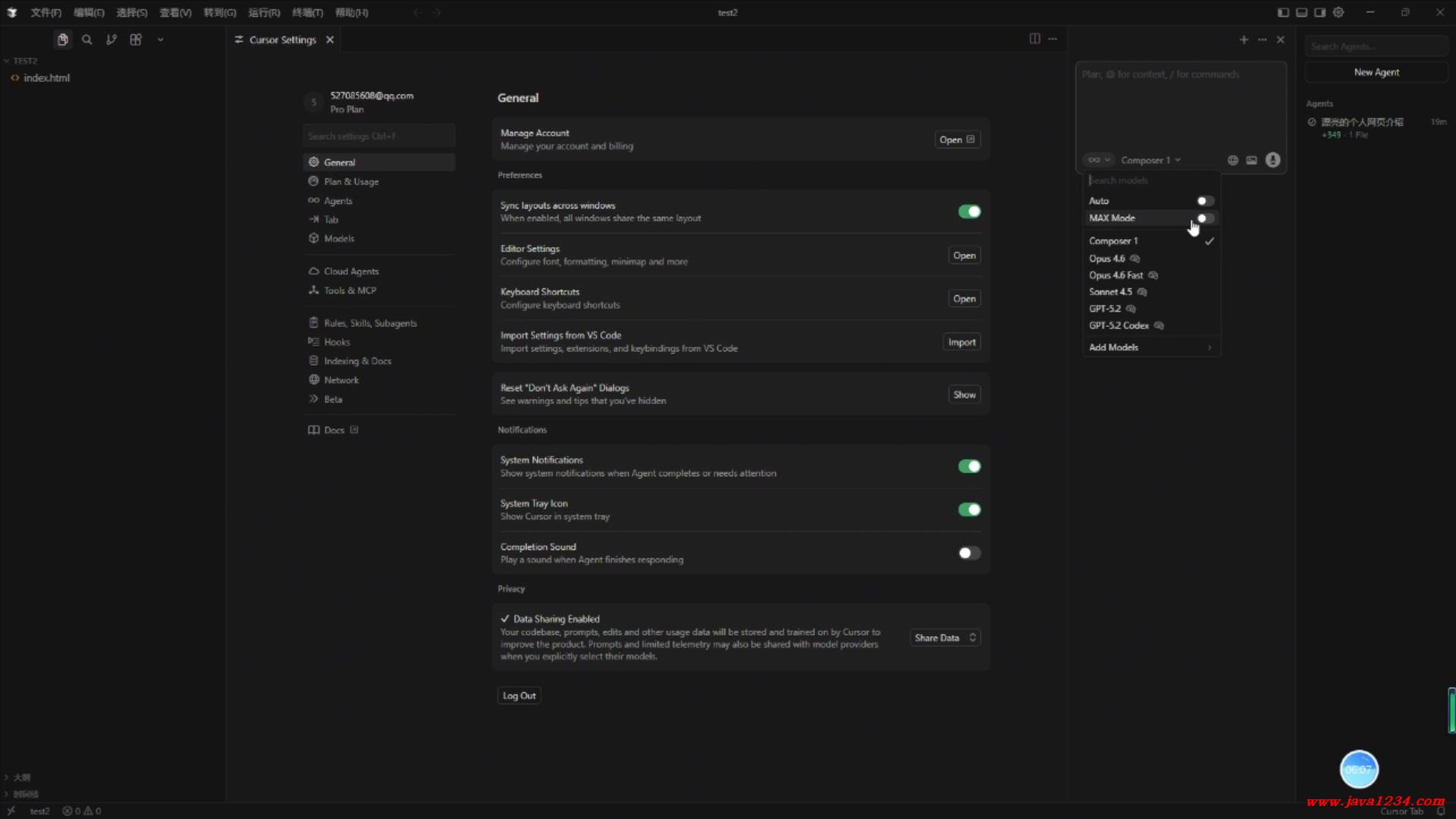This screenshot has height=819, width=1456.
Task: Click the Search settings input field
Action: (378, 136)
